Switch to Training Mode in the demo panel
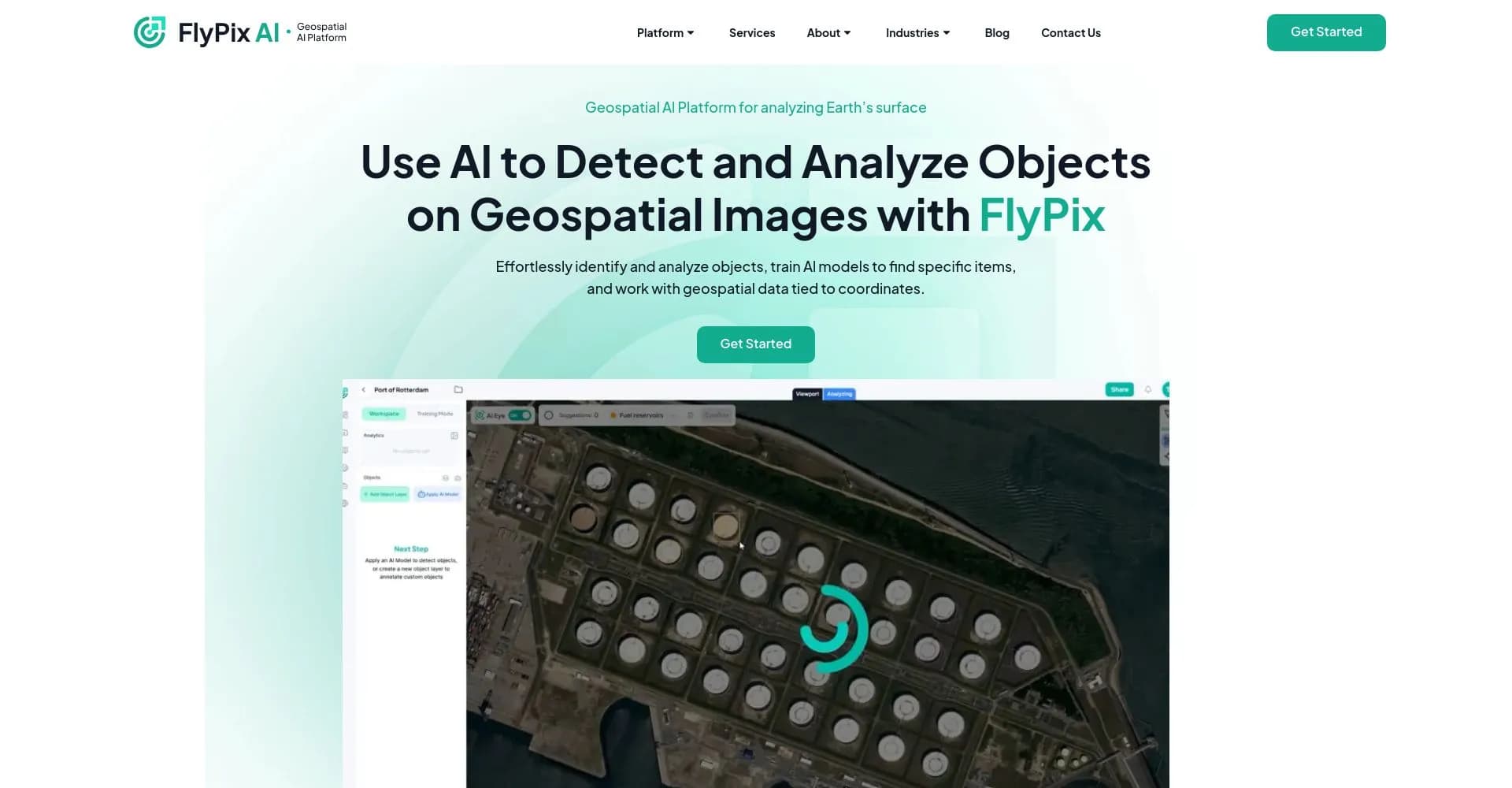This screenshot has width=1512, height=788. click(x=435, y=414)
